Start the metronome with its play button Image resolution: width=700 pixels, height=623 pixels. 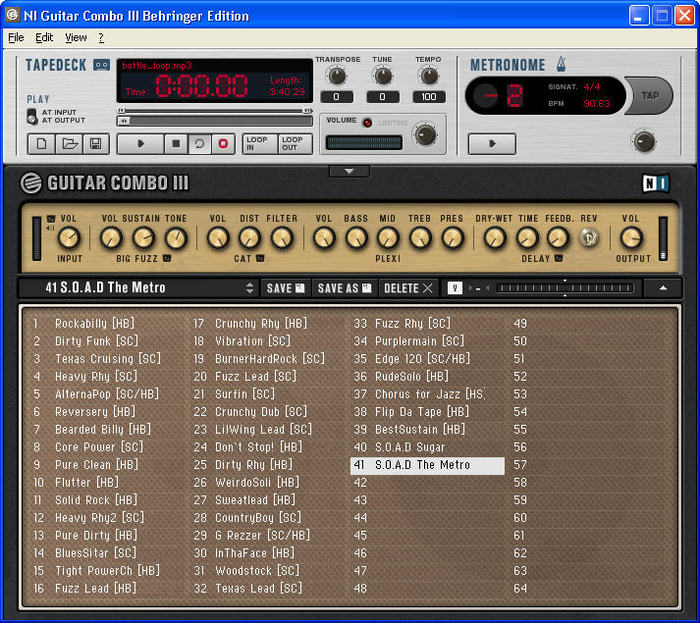(x=492, y=144)
